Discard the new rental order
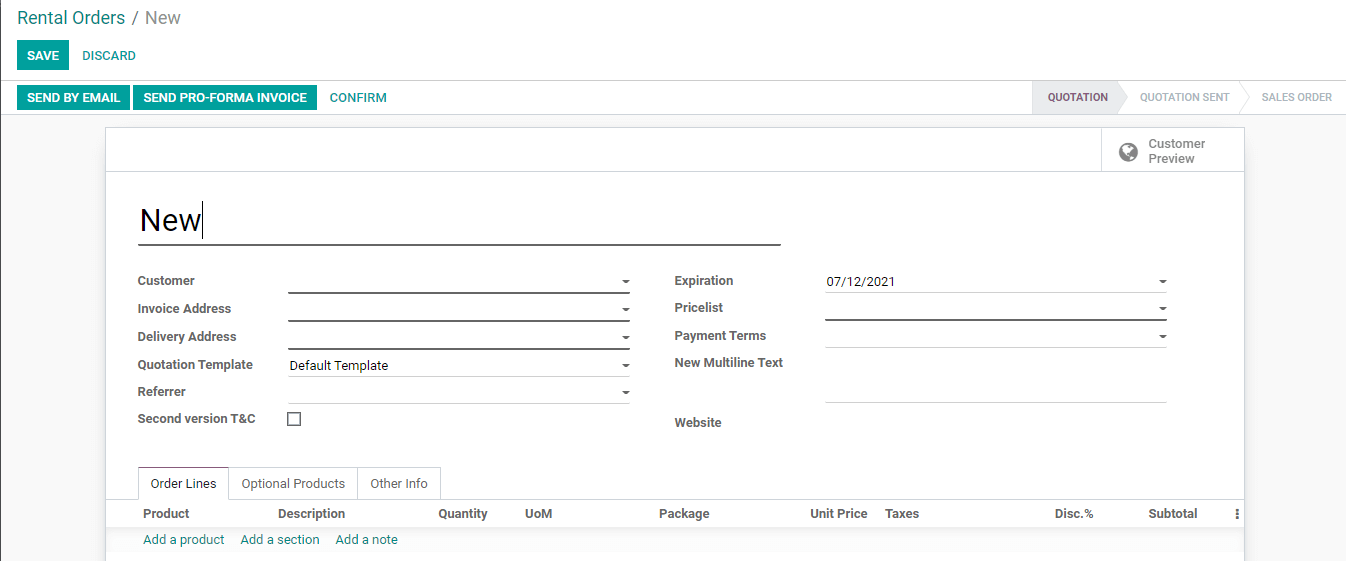The width and height of the screenshot is (1346, 561). [109, 56]
